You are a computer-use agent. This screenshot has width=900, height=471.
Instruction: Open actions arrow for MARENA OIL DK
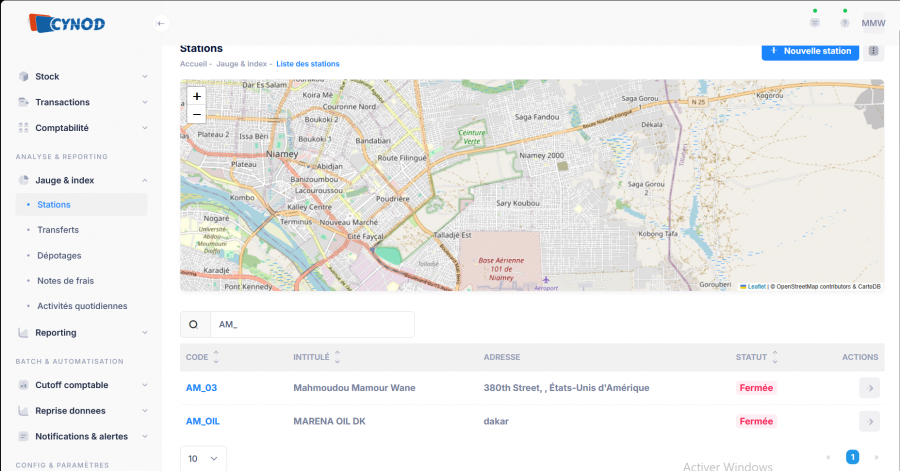click(868, 421)
